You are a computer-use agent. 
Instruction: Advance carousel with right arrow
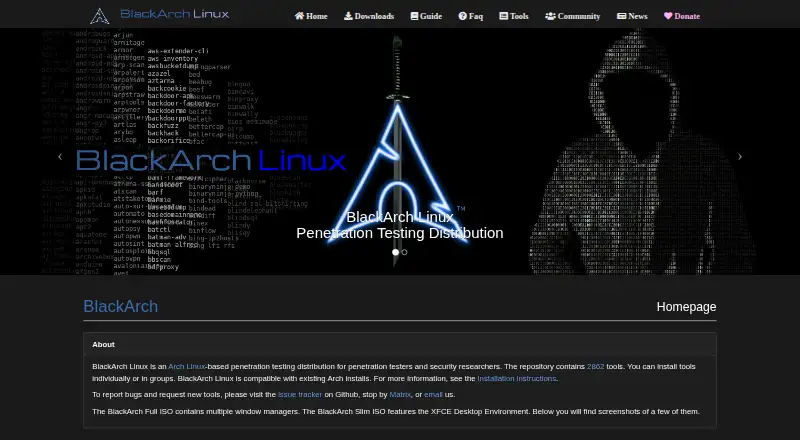click(x=740, y=157)
